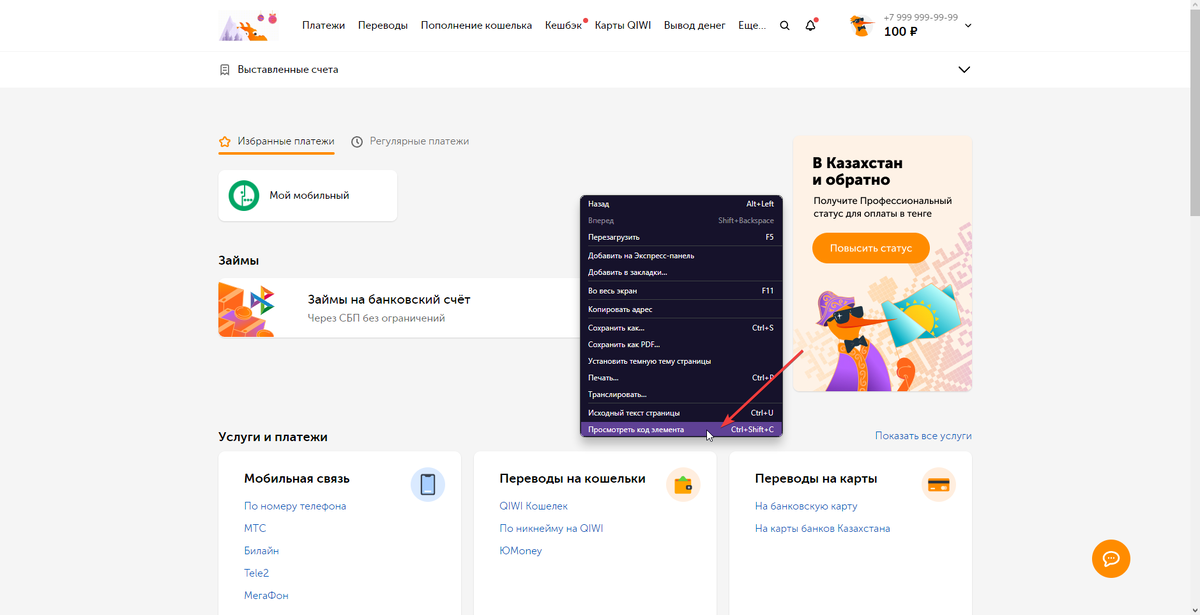Click По никнейму на QIWI link
The width and height of the screenshot is (1200, 615).
pyautogui.click(x=551, y=528)
